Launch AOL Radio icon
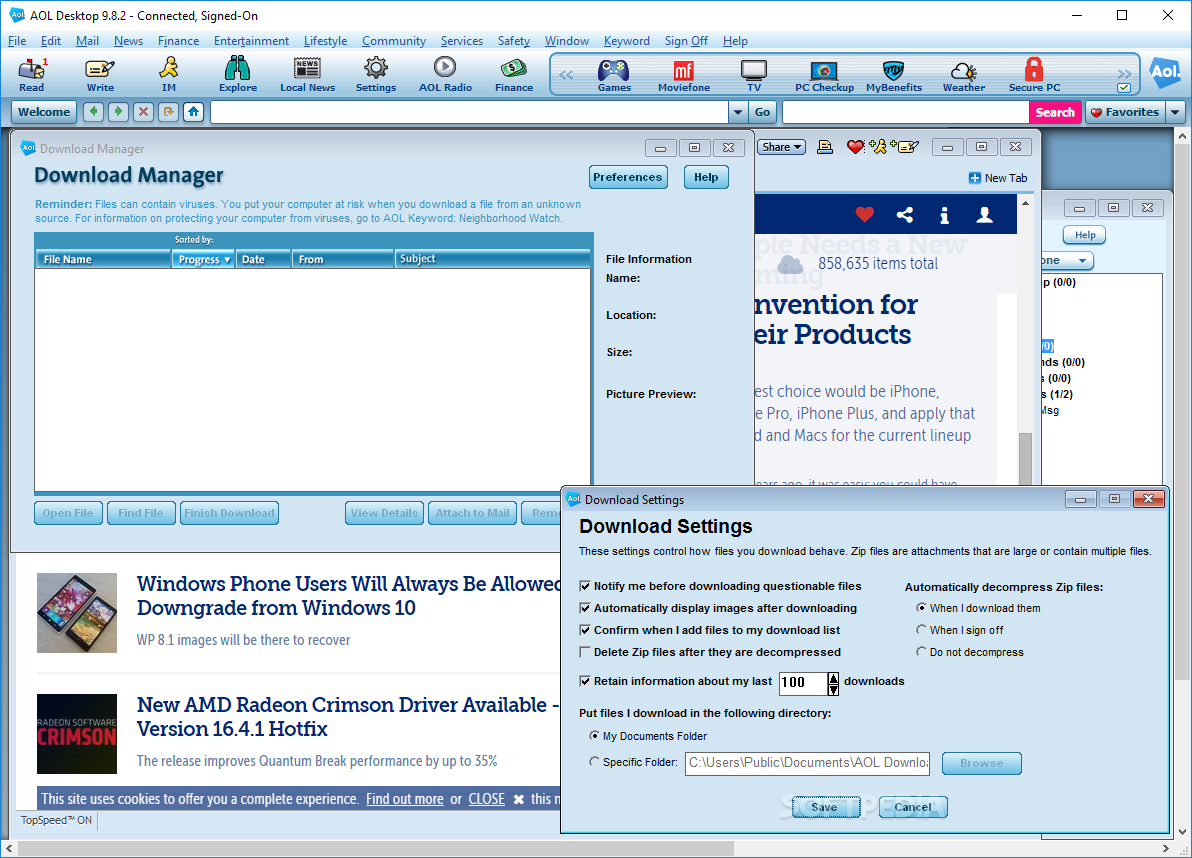Image resolution: width=1192 pixels, height=858 pixels. coord(445,74)
